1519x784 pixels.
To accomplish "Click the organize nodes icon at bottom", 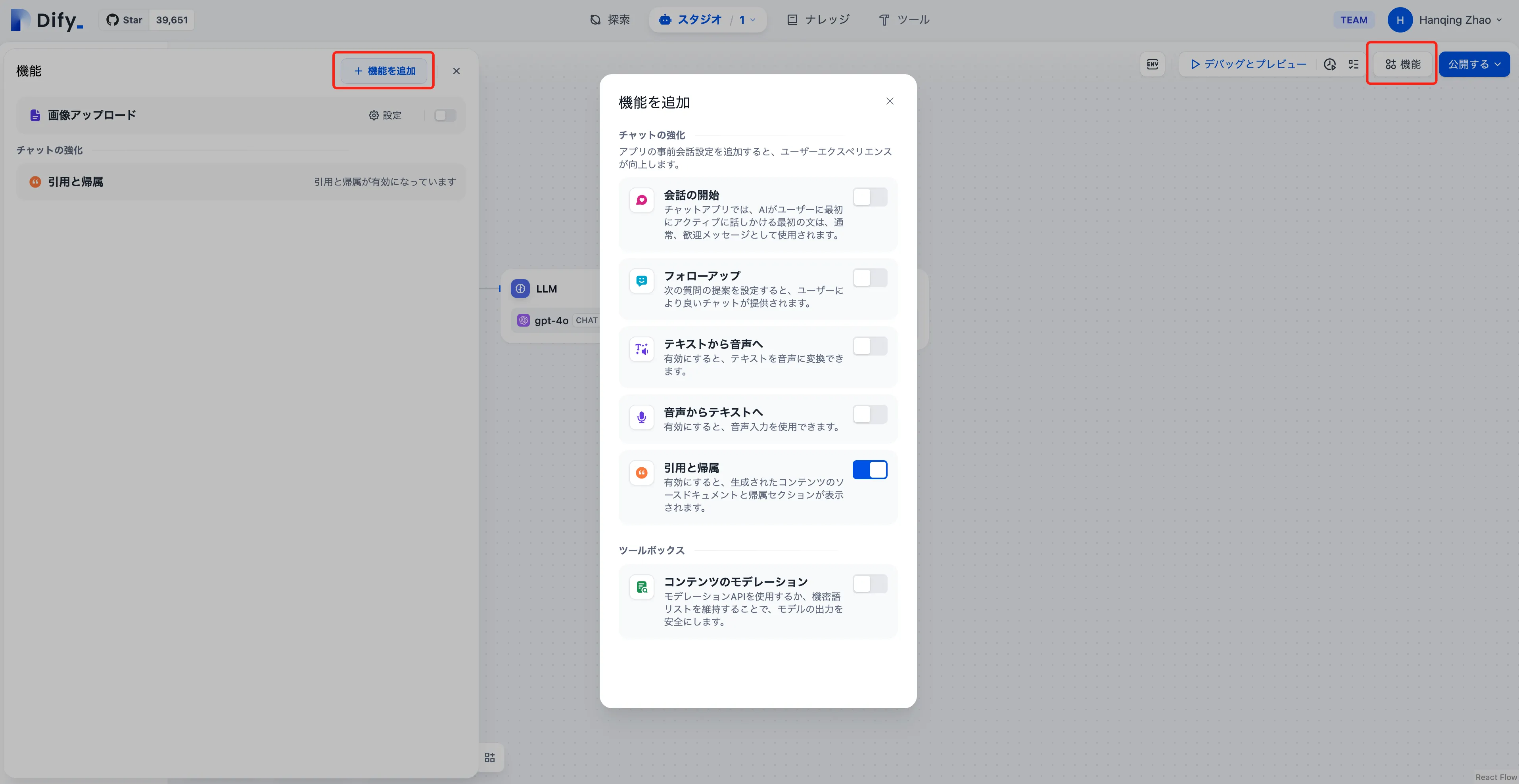I will click(x=489, y=757).
